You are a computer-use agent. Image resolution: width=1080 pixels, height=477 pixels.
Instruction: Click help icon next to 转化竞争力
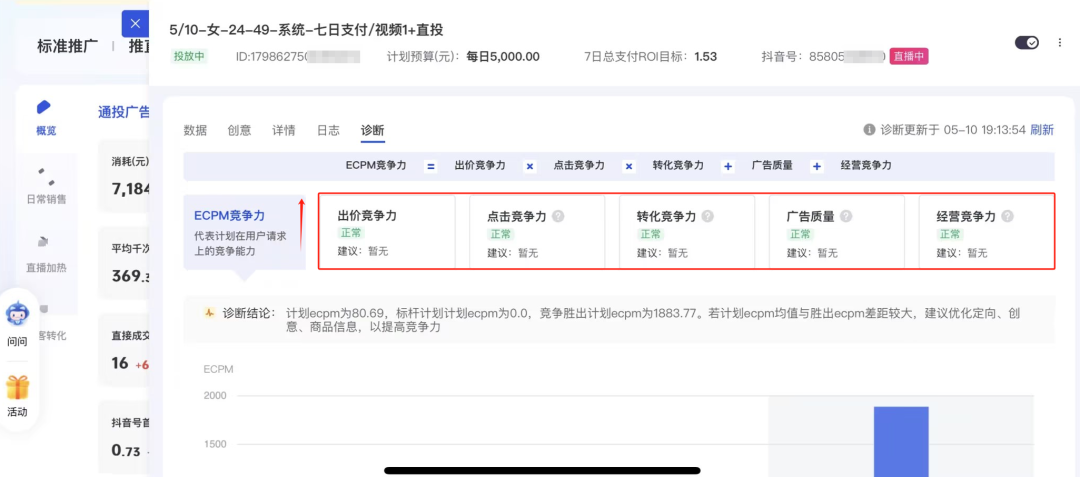(708, 216)
